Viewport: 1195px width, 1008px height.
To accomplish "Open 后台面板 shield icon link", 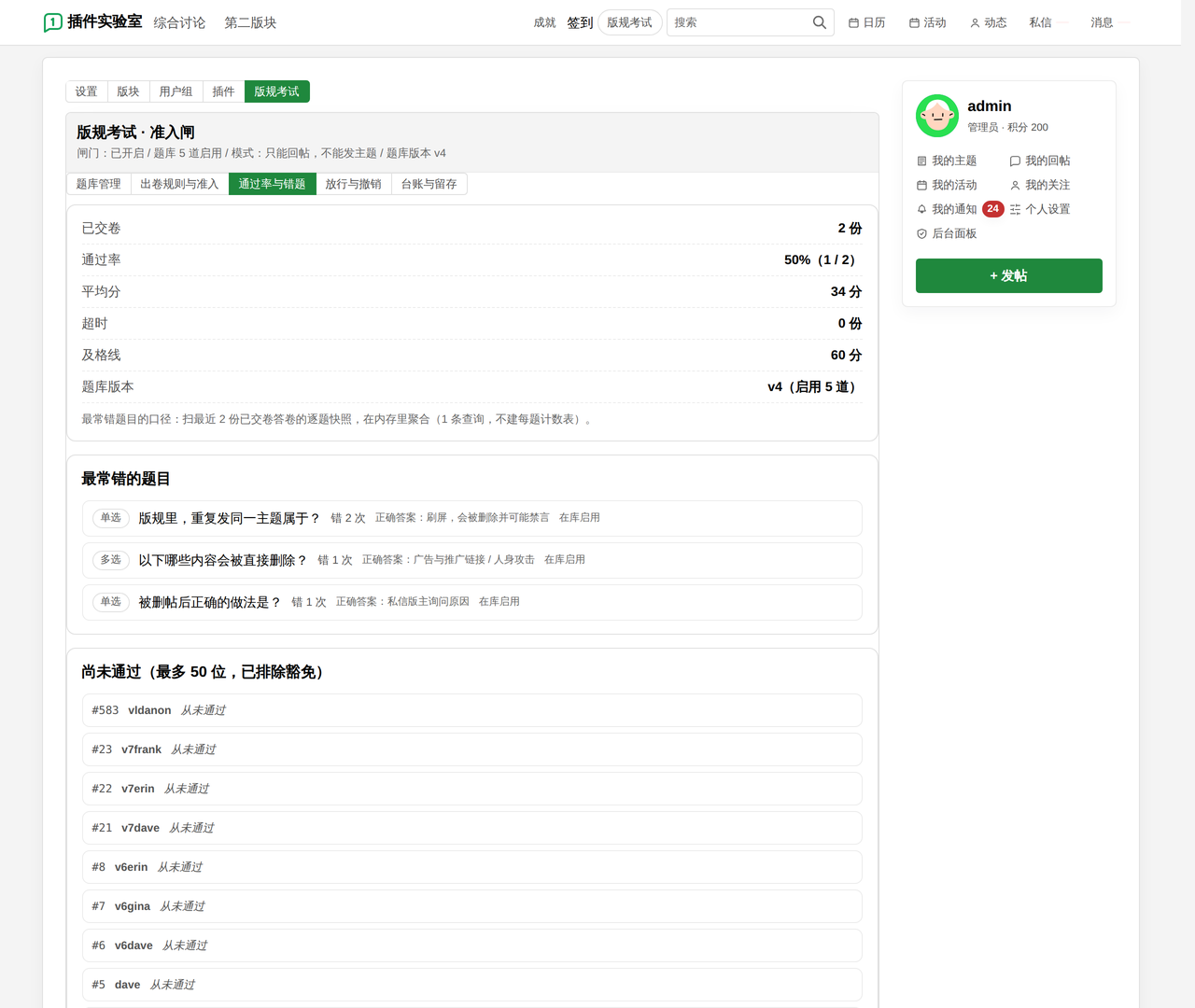I will pos(947,233).
